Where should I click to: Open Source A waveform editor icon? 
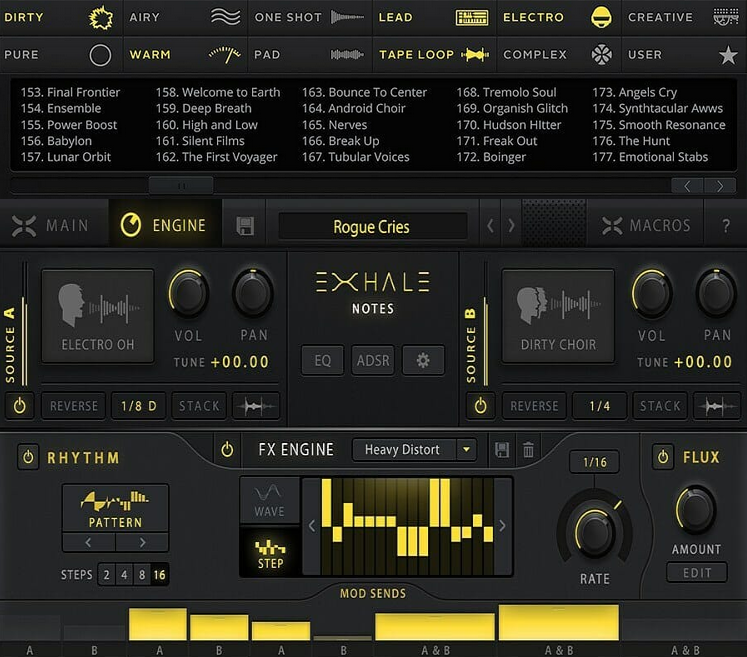pos(256,406)
